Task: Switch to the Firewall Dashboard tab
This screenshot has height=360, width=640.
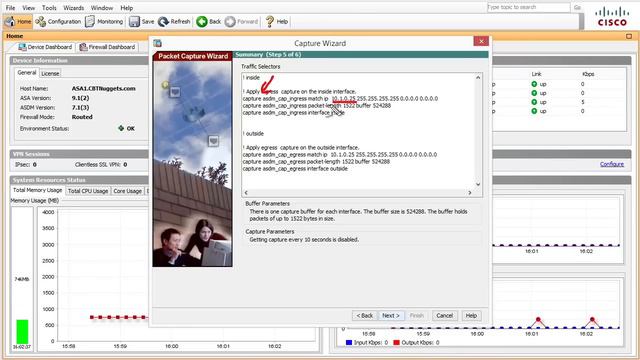Action: 107,47
